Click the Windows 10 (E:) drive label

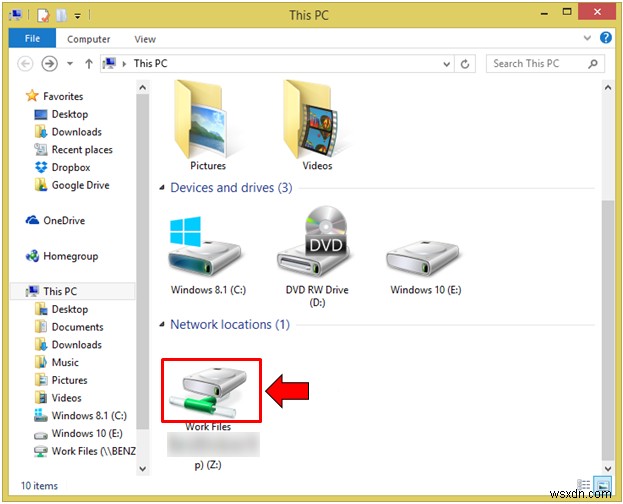click(426, 290)
